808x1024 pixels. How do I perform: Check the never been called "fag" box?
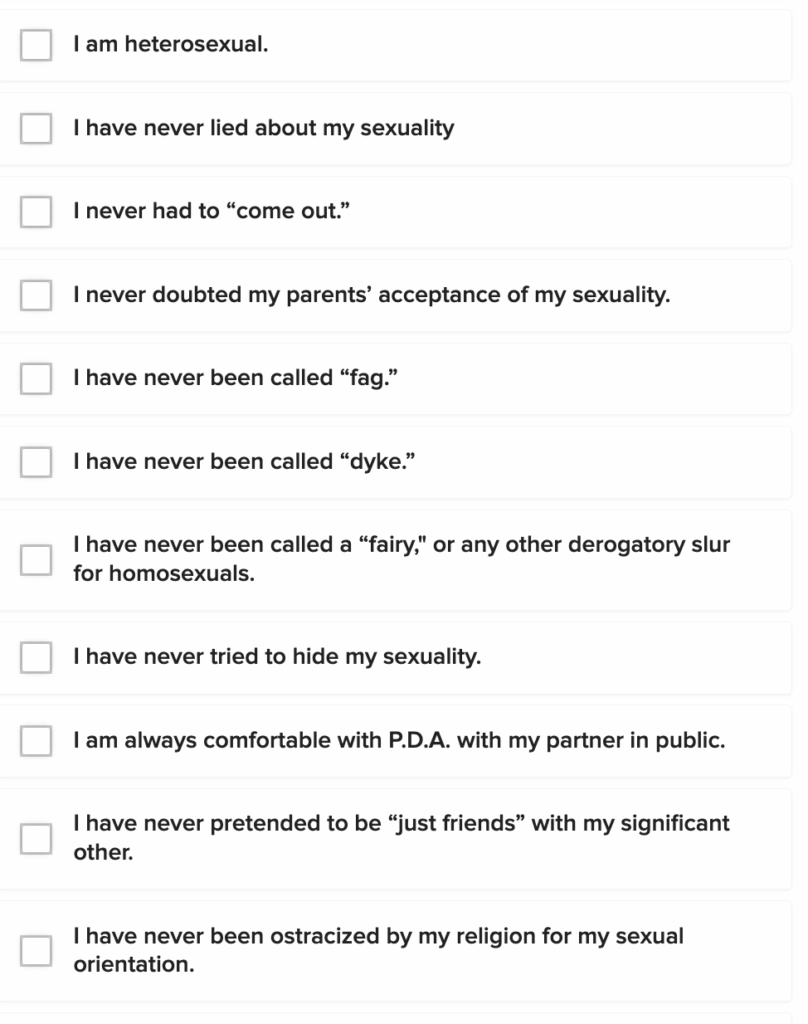[x=36, y=378]
